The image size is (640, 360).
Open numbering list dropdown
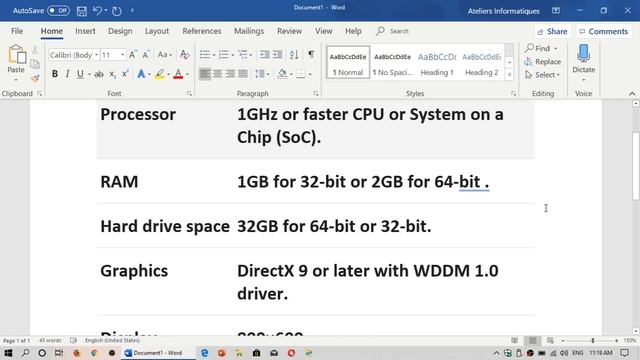(233, 55)
